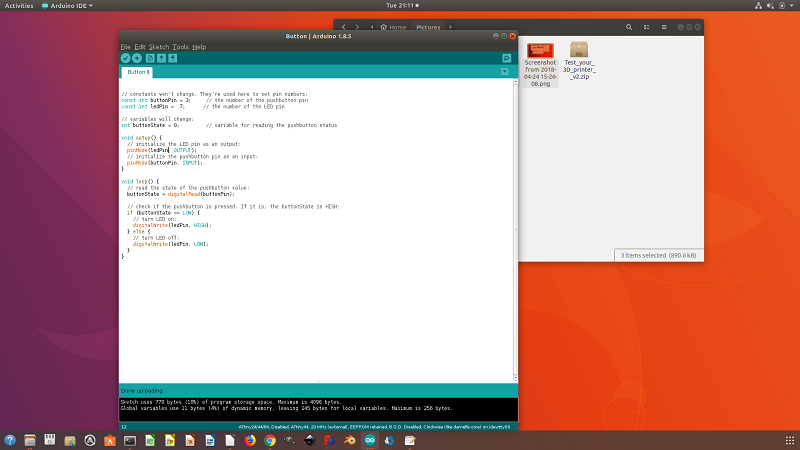Viewport: 800px width, 450px height.
Task: Open the File menu in Arduino
Action: coord(126,47)
